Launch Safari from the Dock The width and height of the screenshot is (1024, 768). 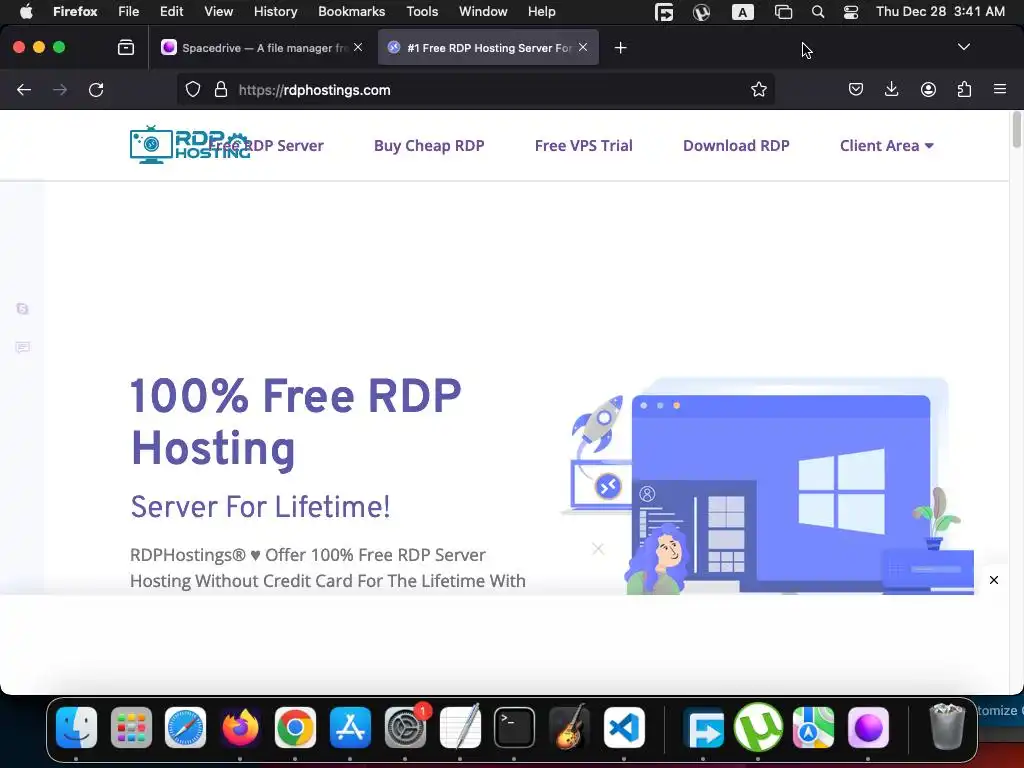pyautogui.click(x=185, y=728)
